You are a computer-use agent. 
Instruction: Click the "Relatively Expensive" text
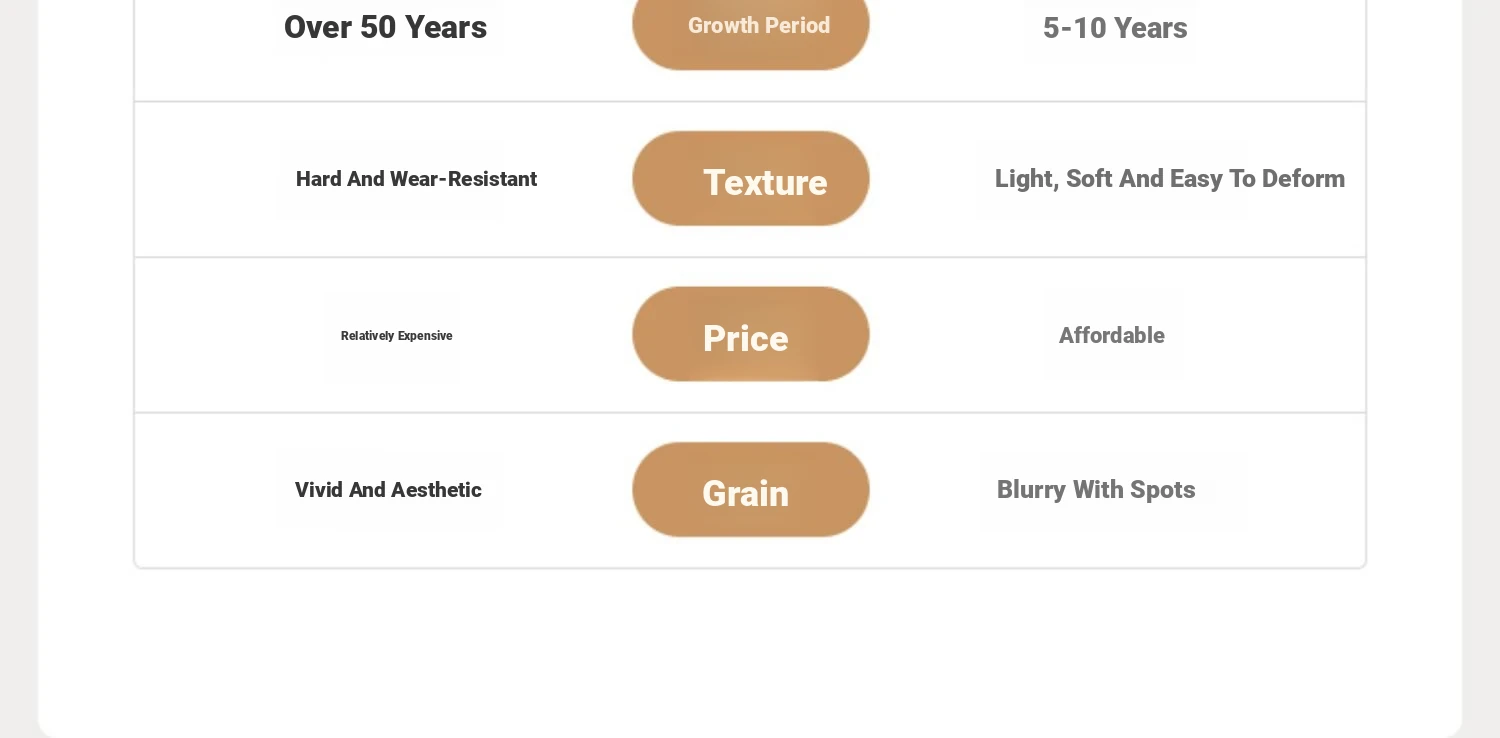click(396, 336)
